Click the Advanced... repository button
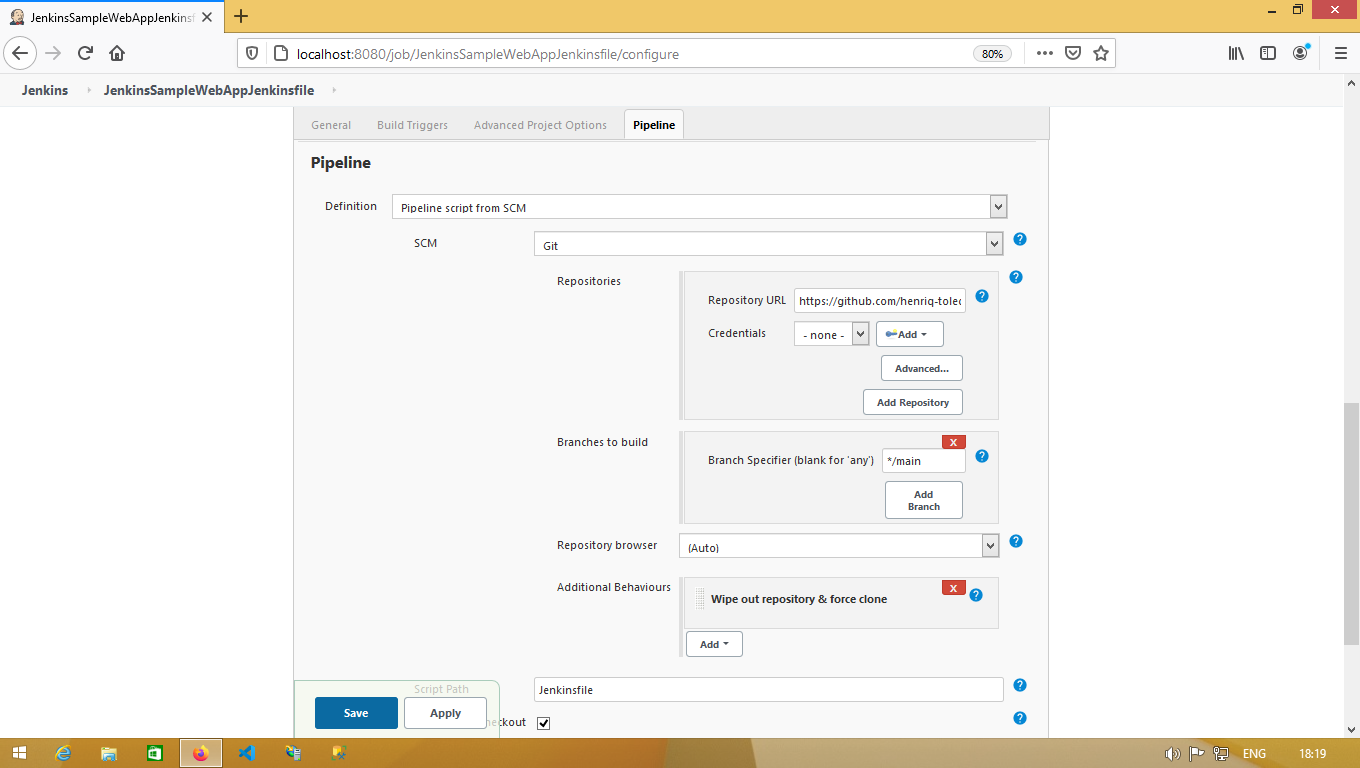1360x768 pixels. (922, 368)
